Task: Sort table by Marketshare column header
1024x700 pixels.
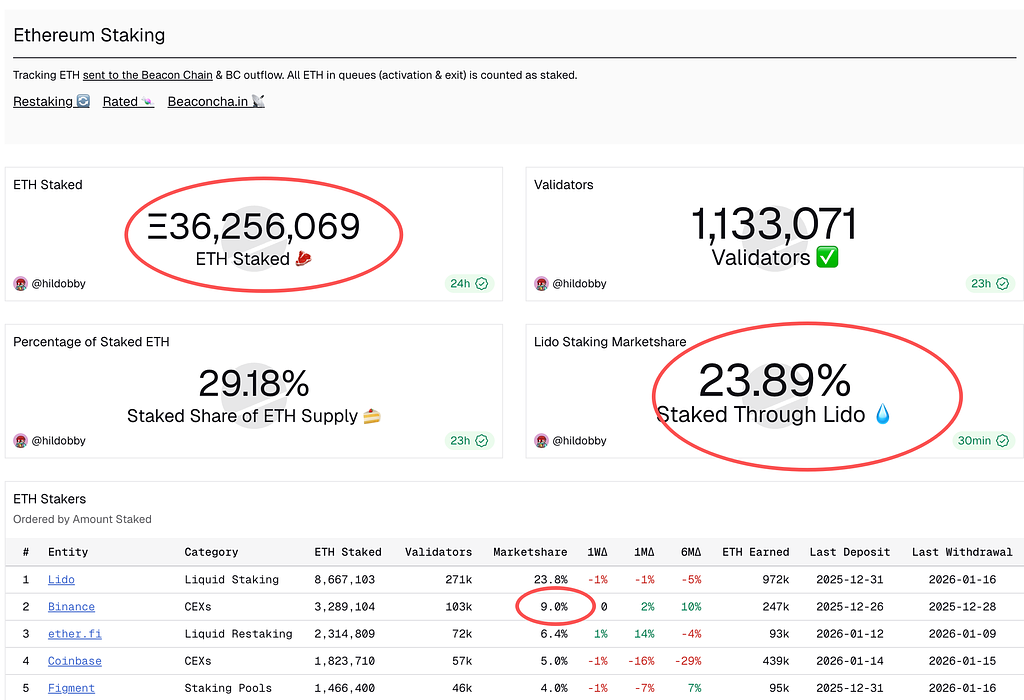Action: pos(530,552)
